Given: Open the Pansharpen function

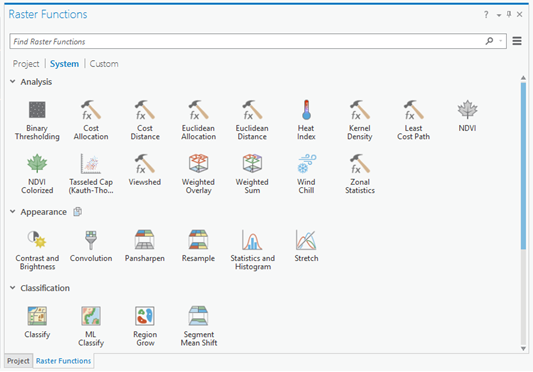Looking at the screenshot, I should pyautogui.click(x=145, y=246).
